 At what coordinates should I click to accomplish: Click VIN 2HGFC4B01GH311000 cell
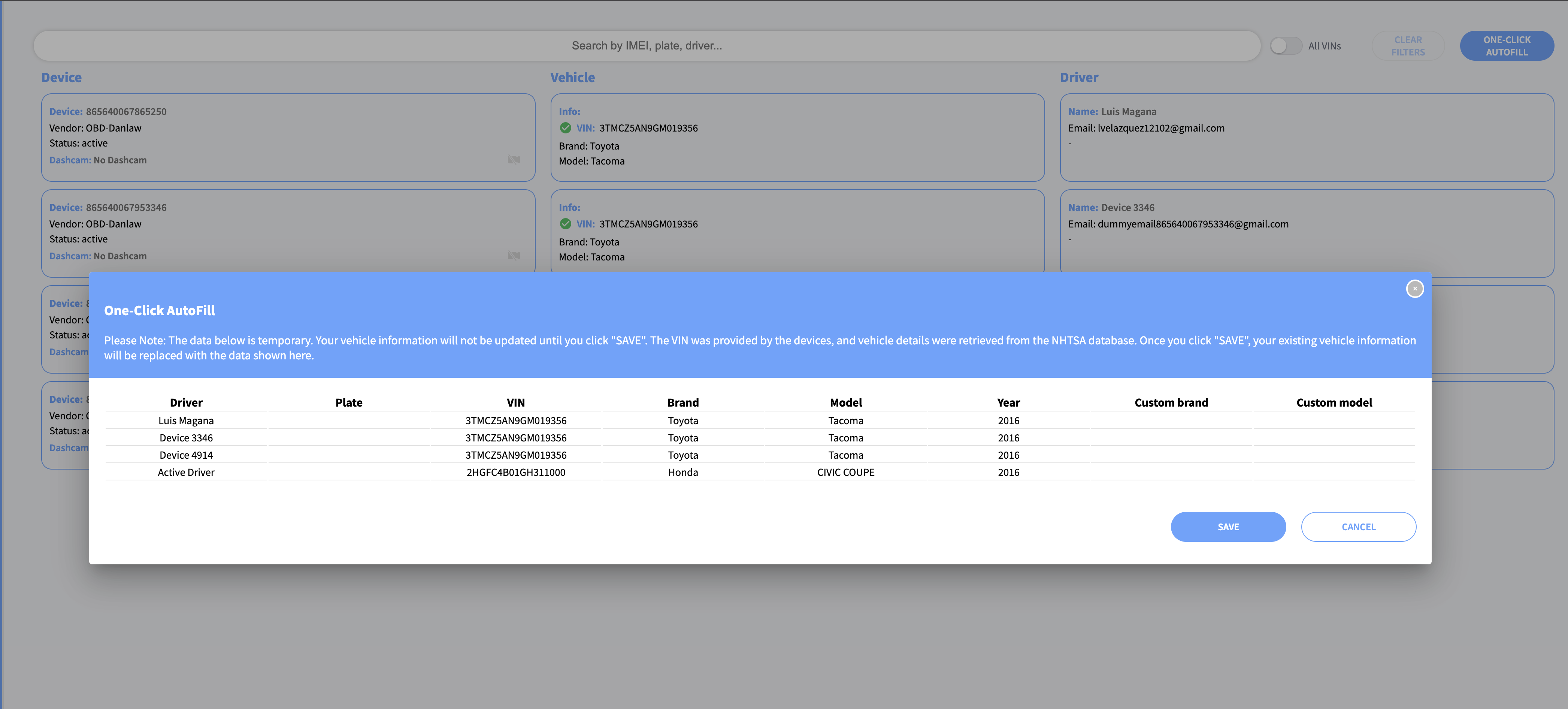click(x=515, y=472)
